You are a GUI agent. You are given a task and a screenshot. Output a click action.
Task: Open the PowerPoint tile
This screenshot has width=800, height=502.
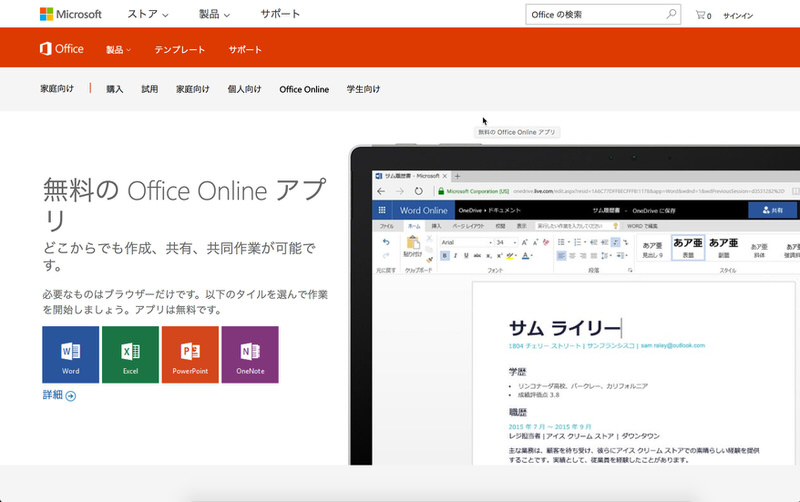(x=190, y=354)
